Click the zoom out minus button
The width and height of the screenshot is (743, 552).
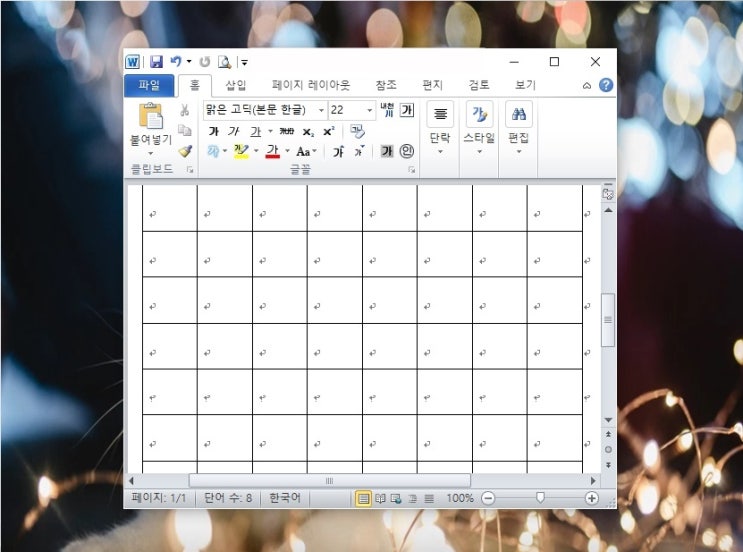tap(488, 498)
